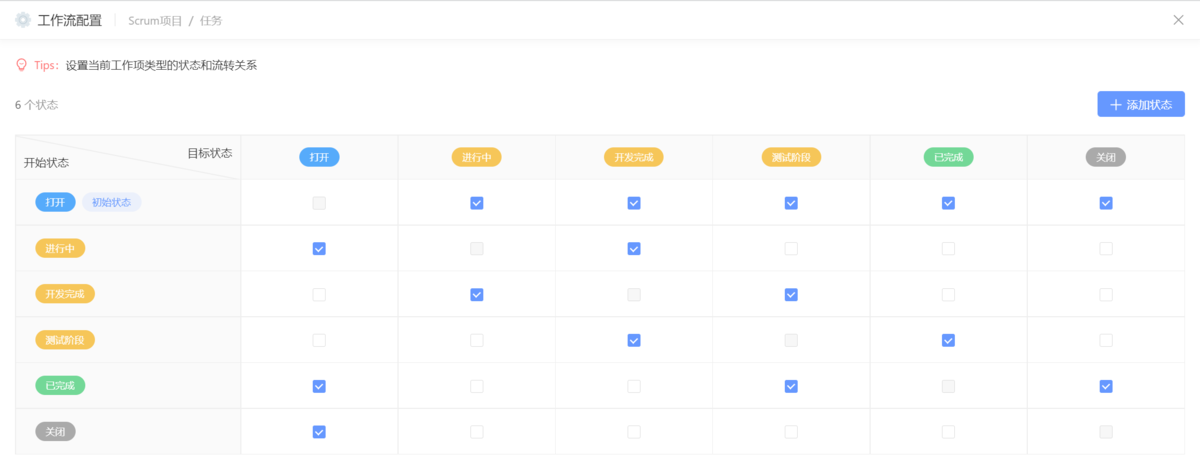1200x470 pixels.
Task: Enable 进行中 to 关闭 transition
Action: pos(1106,249)
